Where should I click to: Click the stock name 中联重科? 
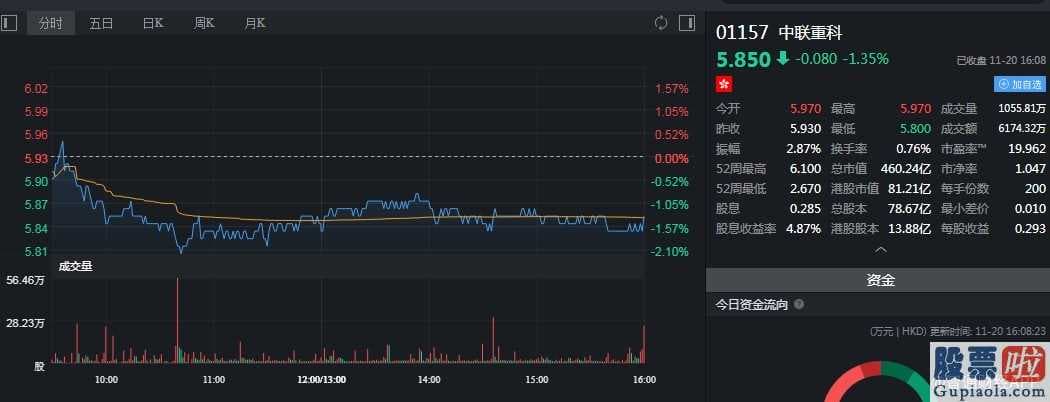pyautogui.click(x=811, y=32)
